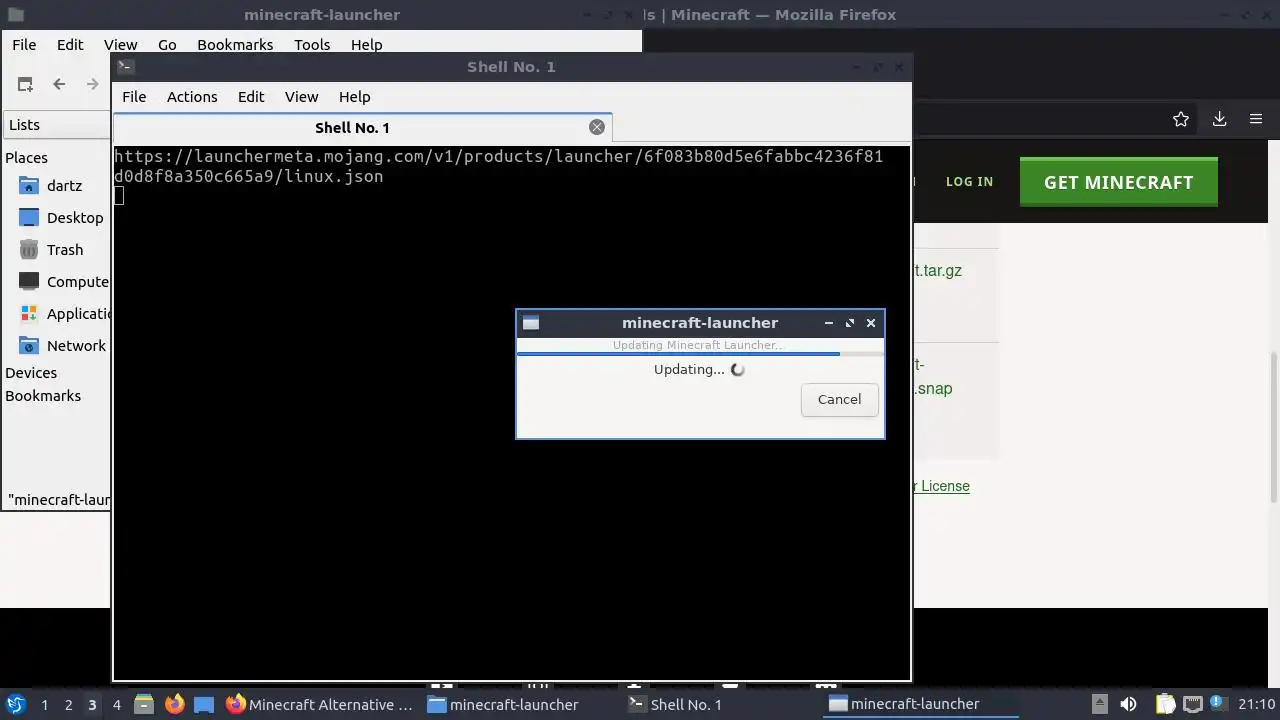Bookmark this page with the Firefox star icon
This screenshot has height=720, width=1280.
[1181, 119]
